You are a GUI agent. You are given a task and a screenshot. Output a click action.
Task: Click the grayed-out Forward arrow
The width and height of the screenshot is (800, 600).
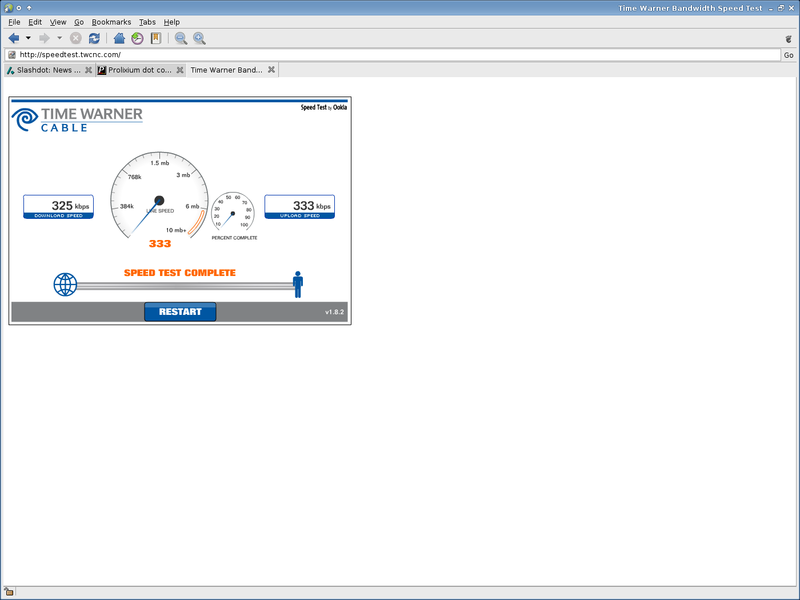(44, 38)
